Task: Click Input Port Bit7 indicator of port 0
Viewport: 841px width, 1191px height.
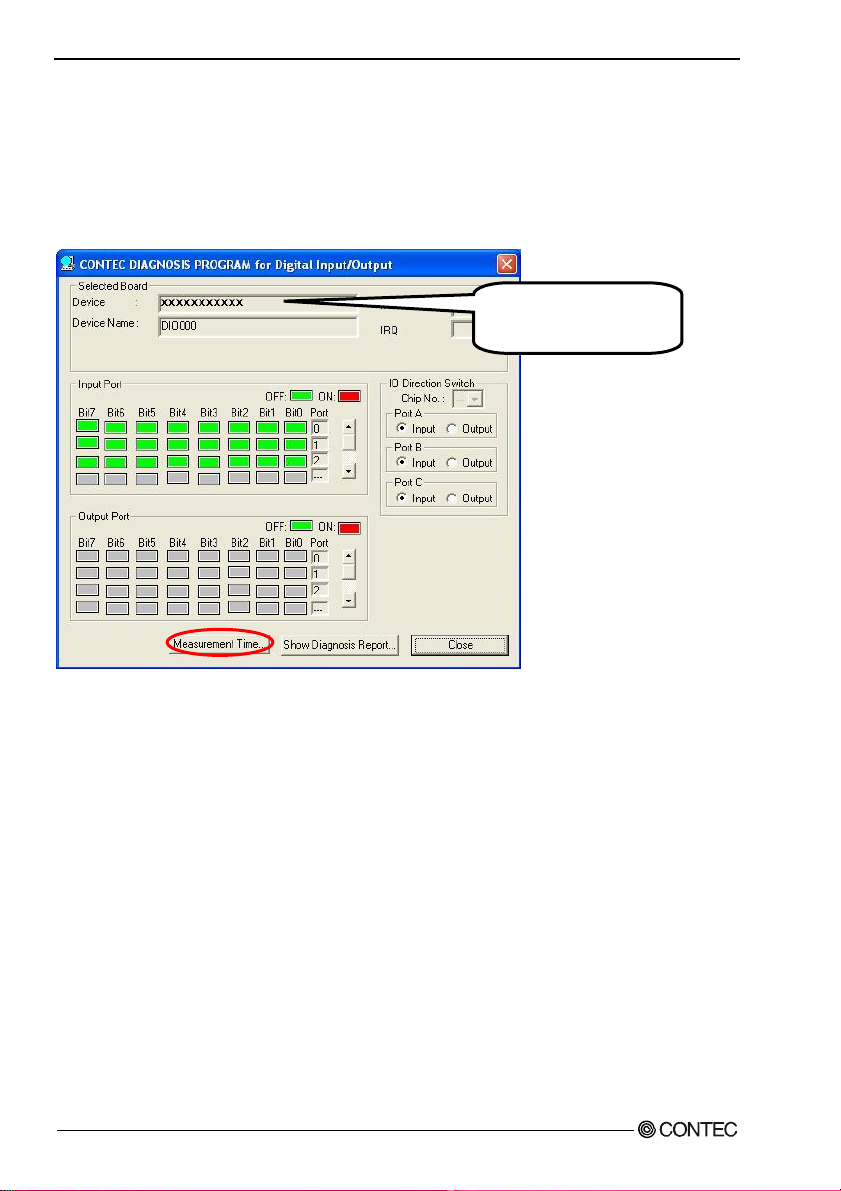Action: [x=87, y=425]
